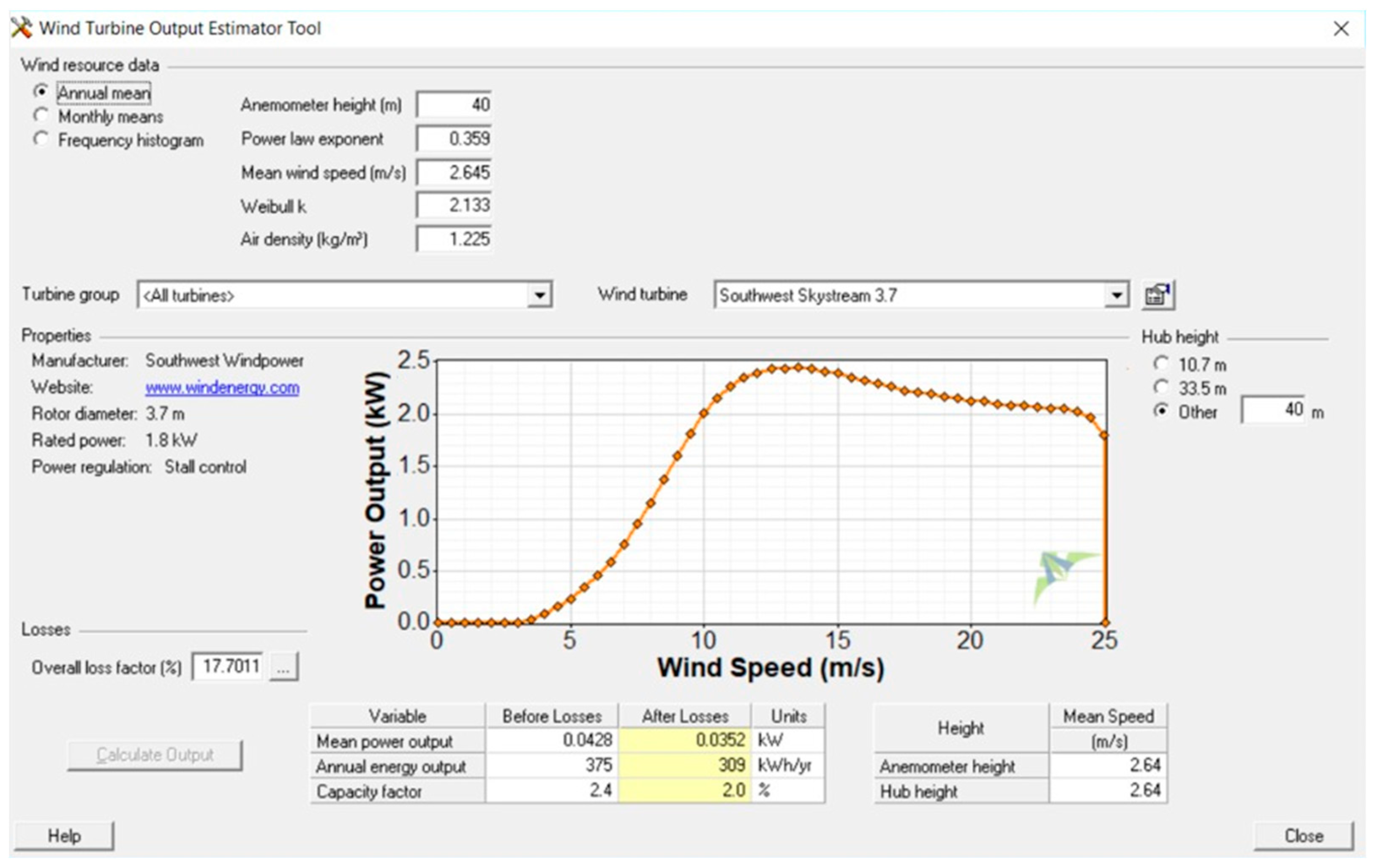Viewport: 1378px width, 868px height.
Task: Click the Variable column header
Action: pyautogui.click(x=398, y=716)
